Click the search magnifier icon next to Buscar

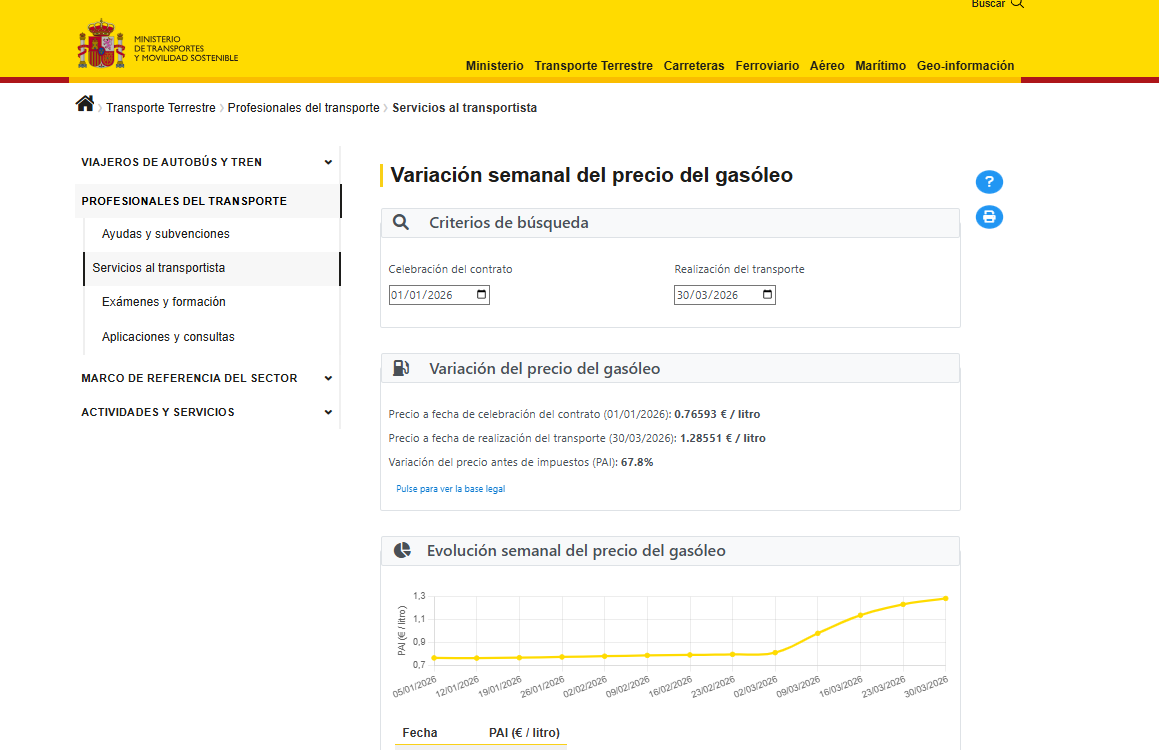click(1018, 4)
